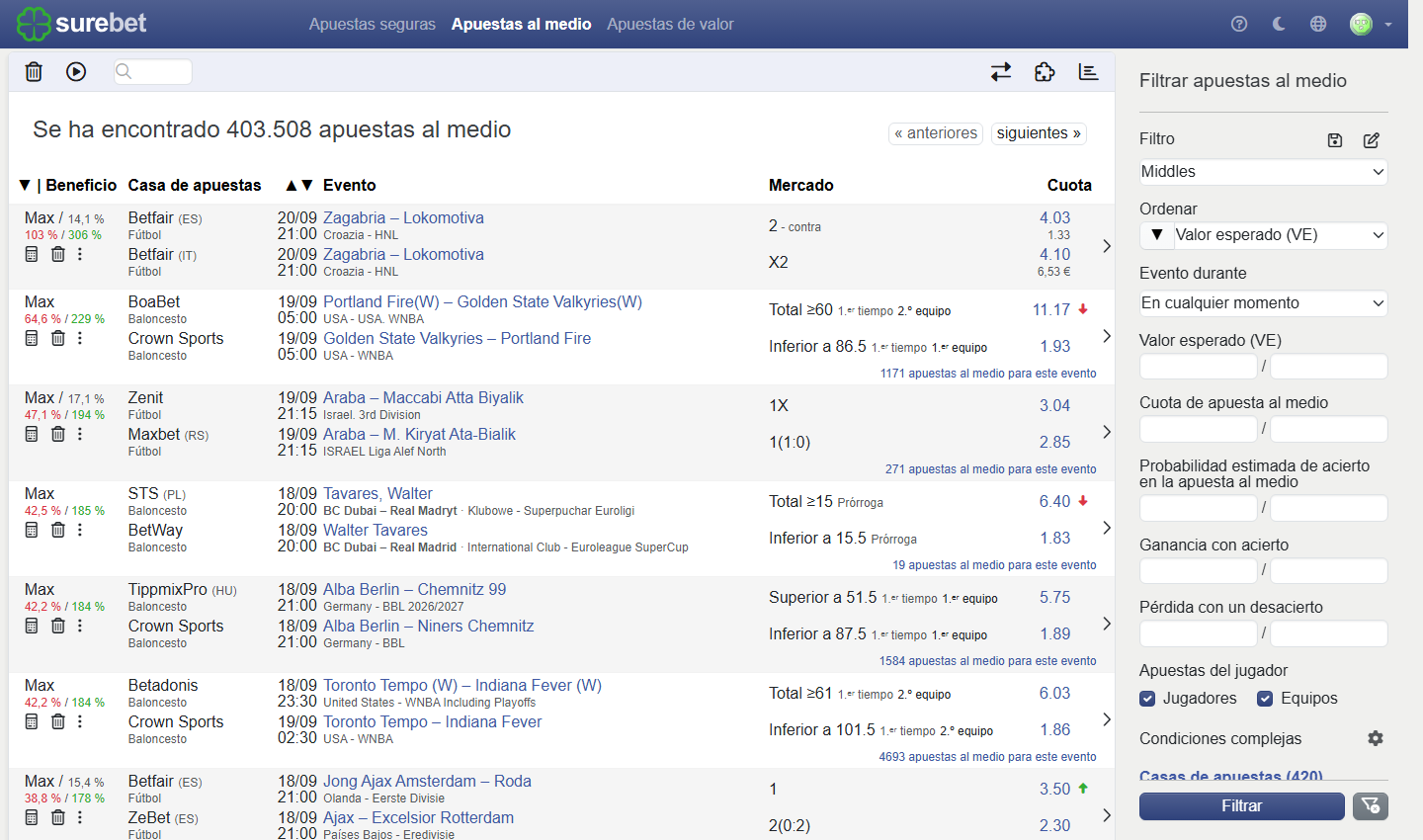This screenshot has width=1423, height=840.
Task: Click Pérdida con un desacierto minimum field
Action: pyautogui.click(x=1198, y=633)
